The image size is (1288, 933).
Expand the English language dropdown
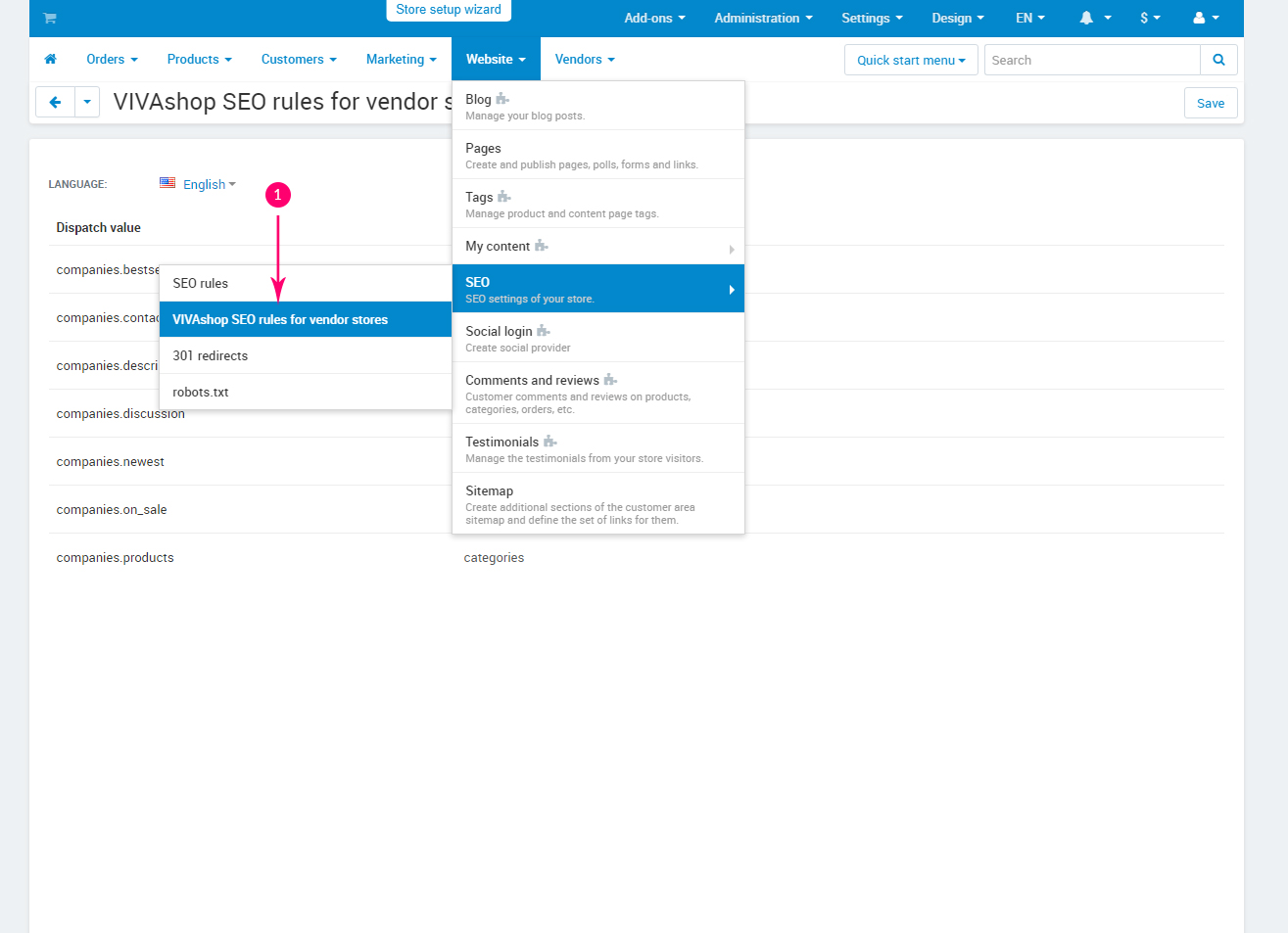pos(209,184)
